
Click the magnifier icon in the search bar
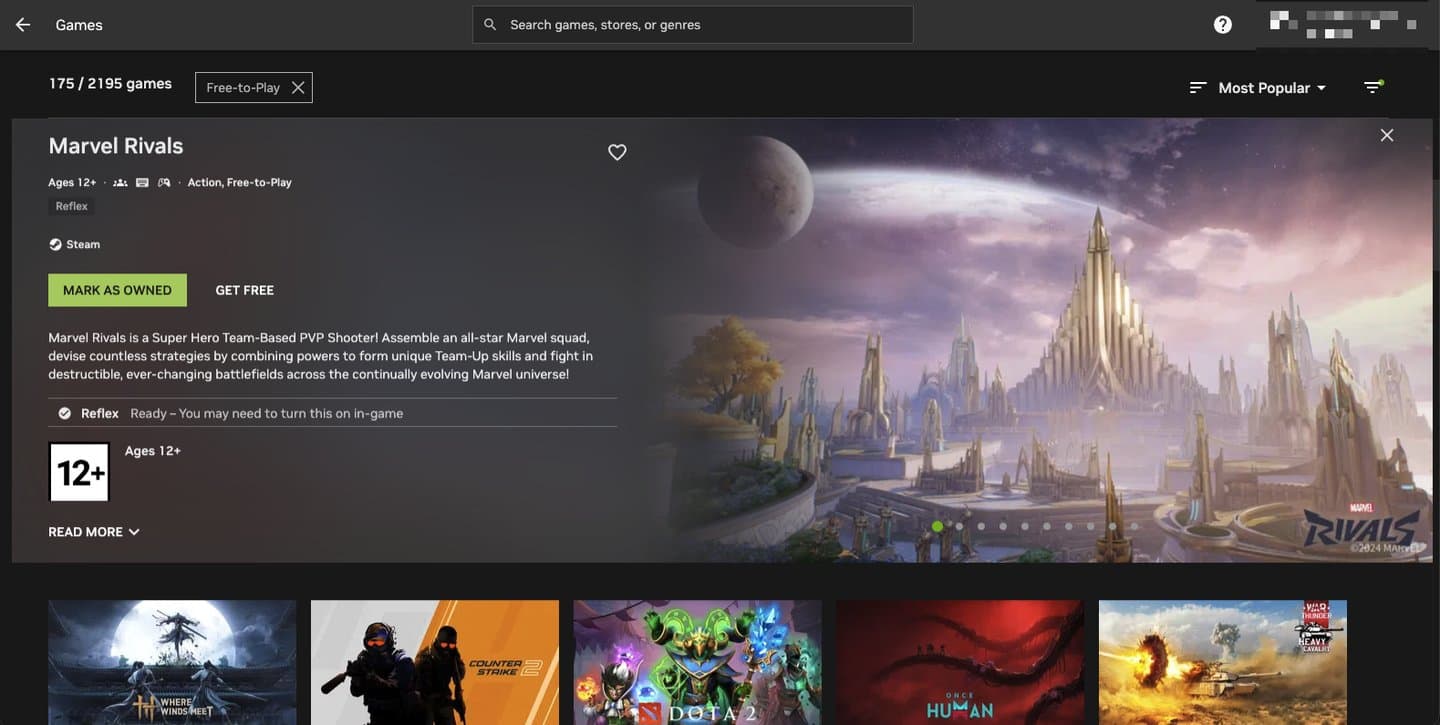(x=490, y=25)
